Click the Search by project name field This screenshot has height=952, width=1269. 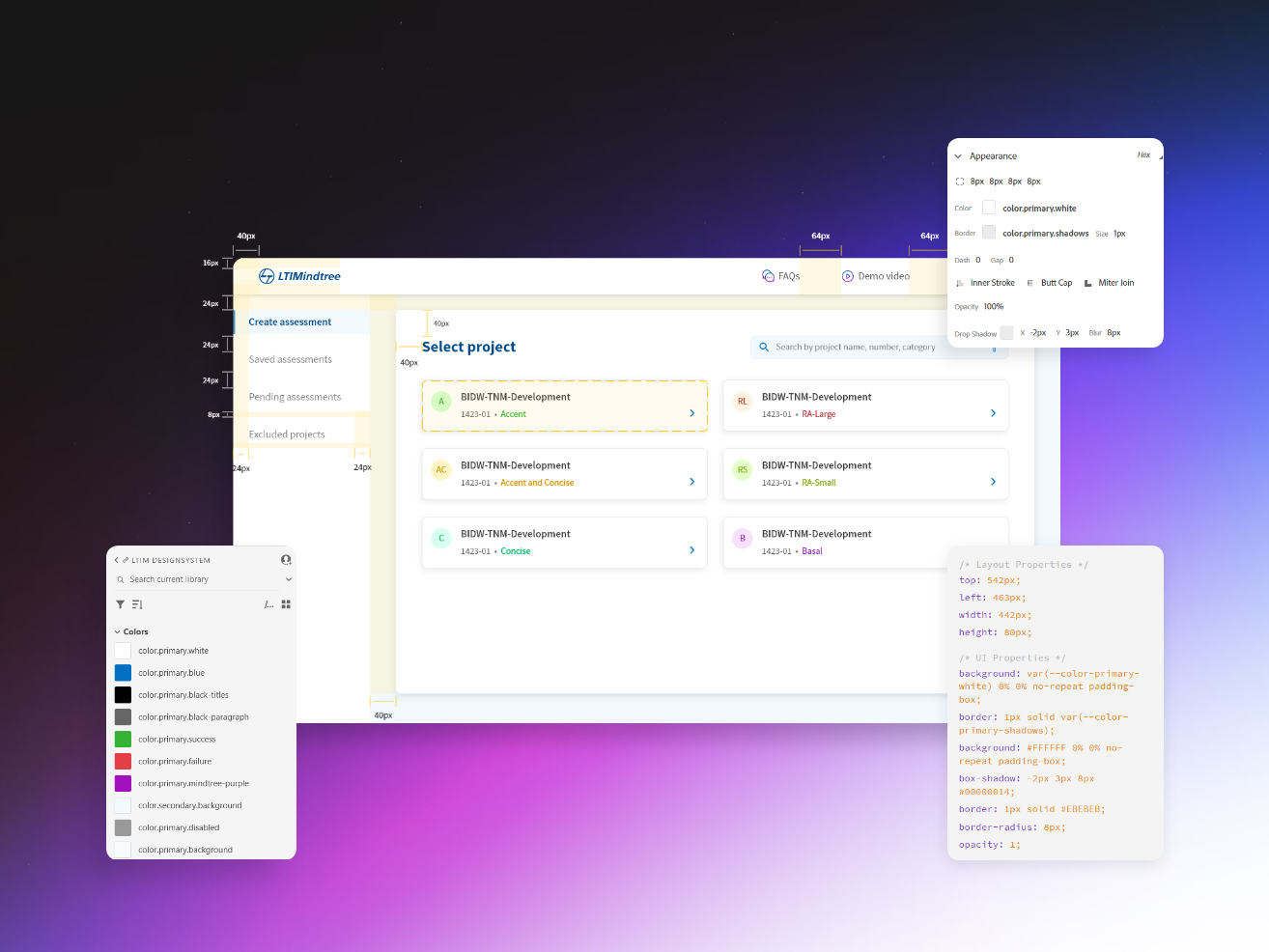pos(879,347)
